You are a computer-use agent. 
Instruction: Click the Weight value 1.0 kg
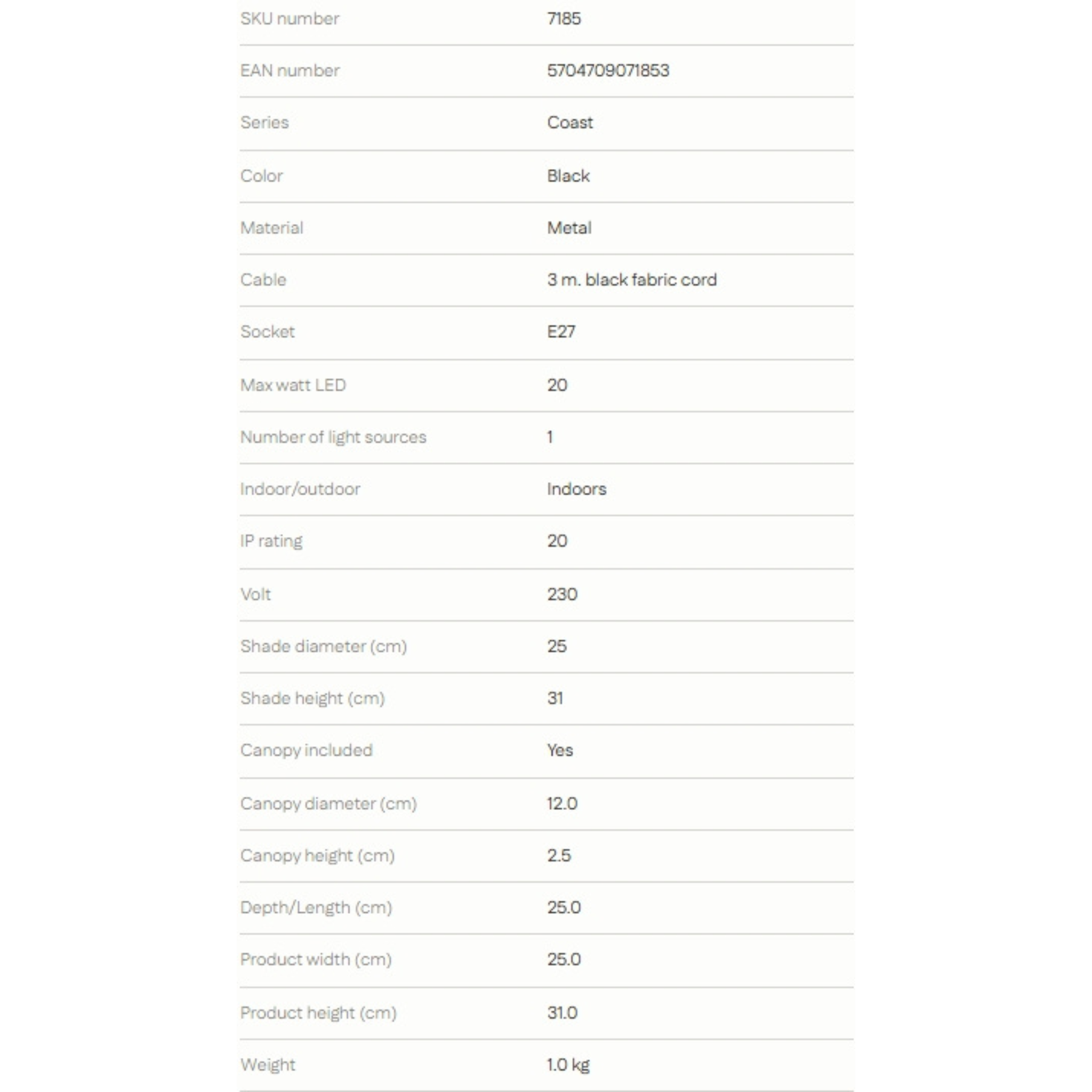tap(568, 1065)
